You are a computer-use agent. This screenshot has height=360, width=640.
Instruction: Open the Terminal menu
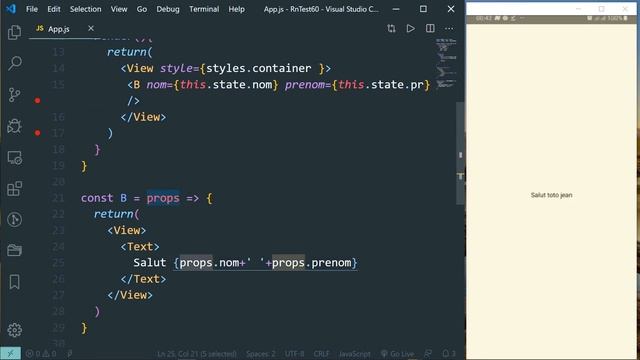coord(204,9)
